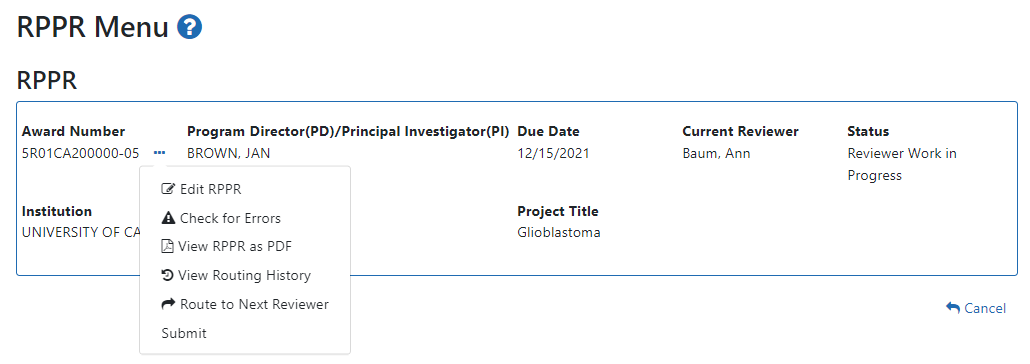Click the PDF file icon in the menu
Screen dimensions: 1030x364
point(168,246)
